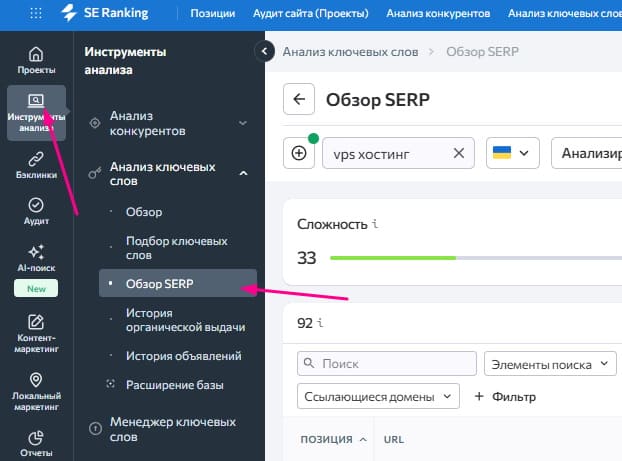622x461 pixels.
Task: Select Инструменты анализа sidebar icon
Action: click(36, 113)
